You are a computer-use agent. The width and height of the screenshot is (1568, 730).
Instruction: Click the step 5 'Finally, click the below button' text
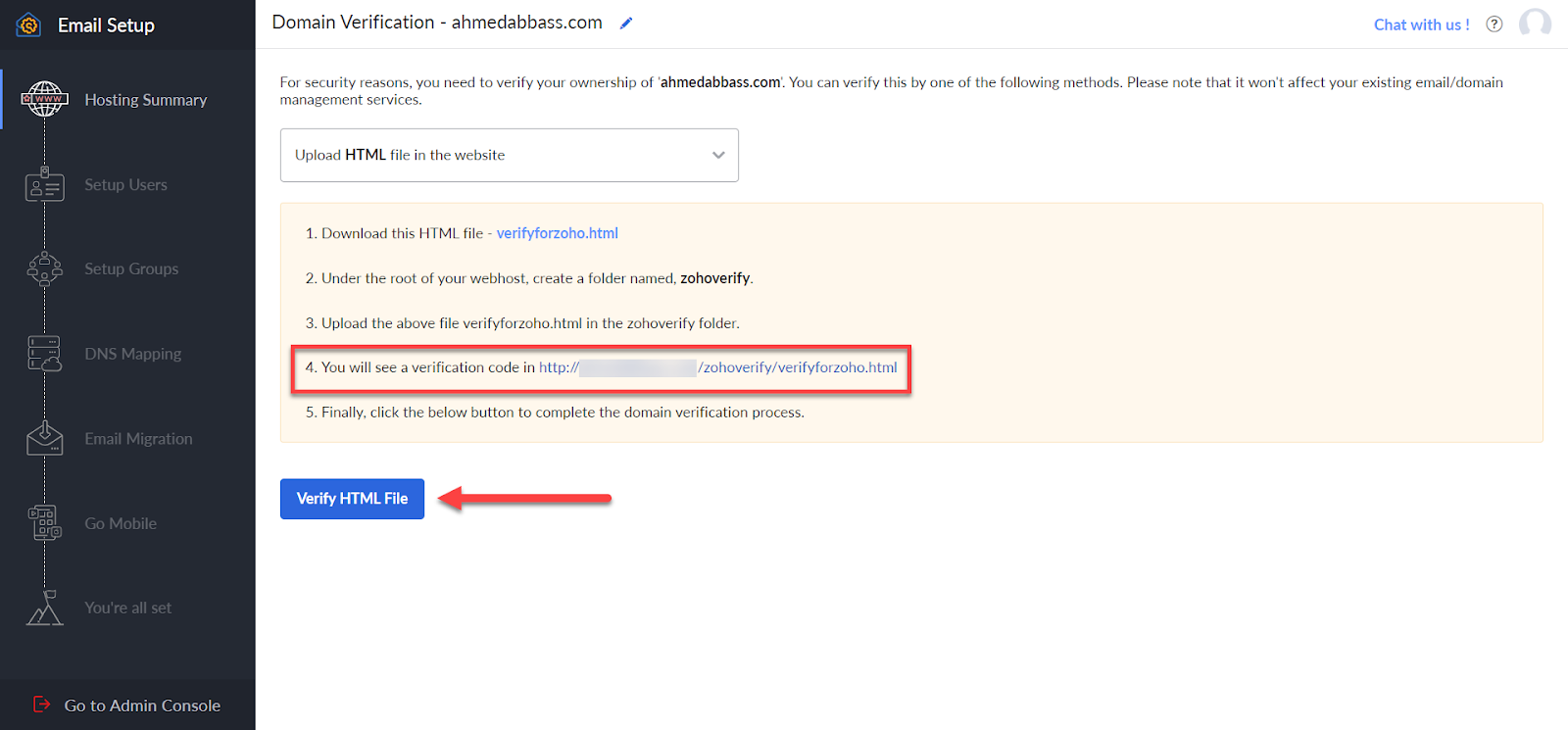coord(563,413)
